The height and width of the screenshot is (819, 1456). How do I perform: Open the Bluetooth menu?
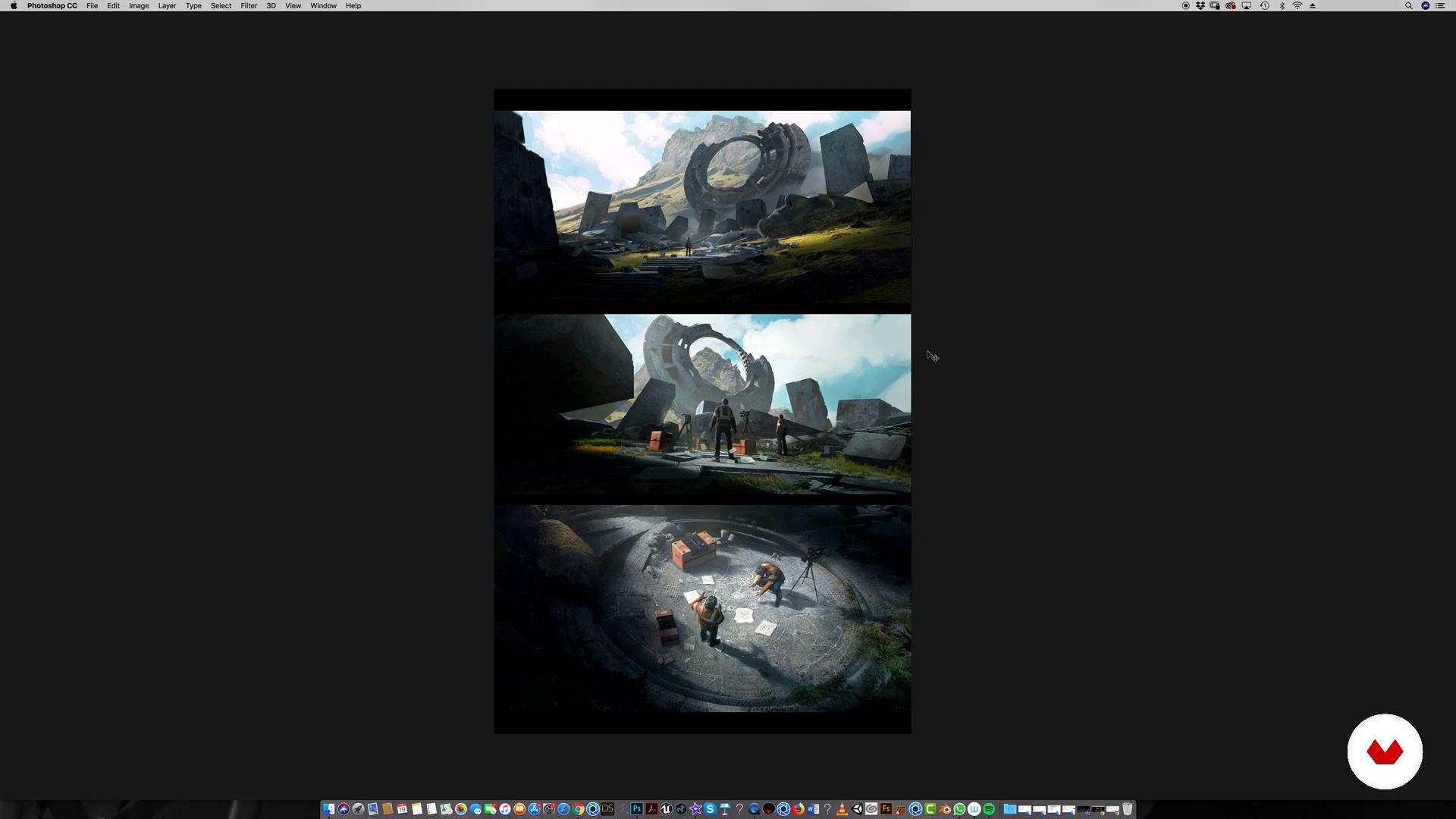pos(1282,5)
